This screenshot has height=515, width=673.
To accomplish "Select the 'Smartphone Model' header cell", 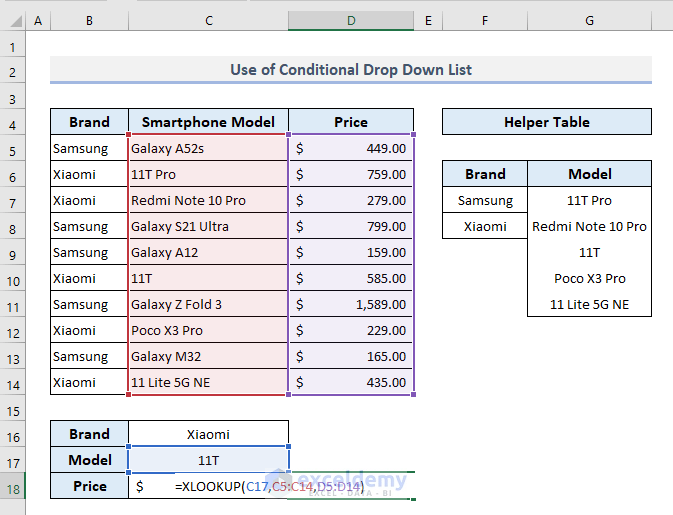I will [x=208, y=122].
